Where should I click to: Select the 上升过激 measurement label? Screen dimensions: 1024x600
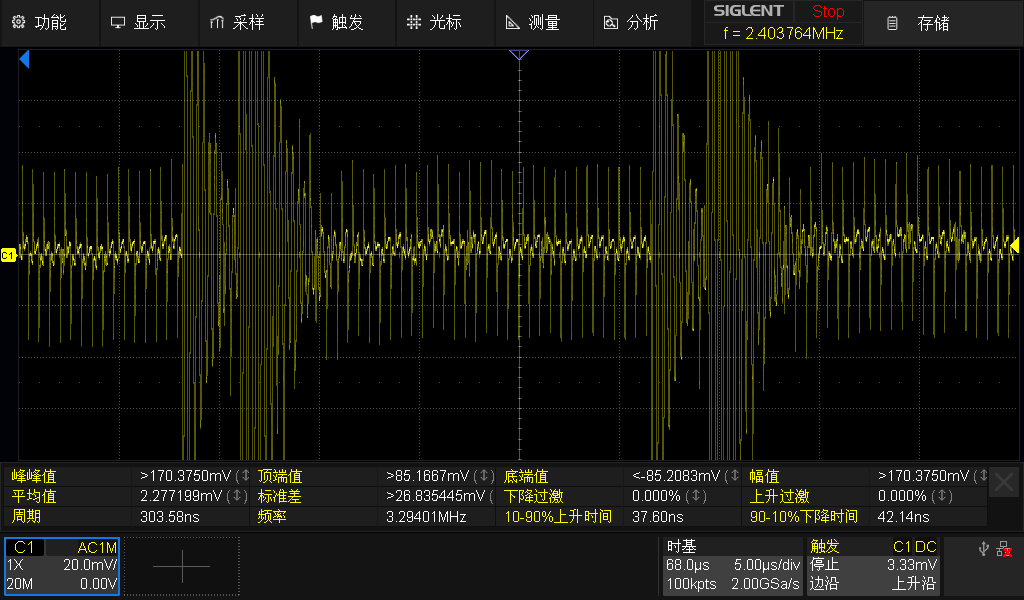point(779,496)
